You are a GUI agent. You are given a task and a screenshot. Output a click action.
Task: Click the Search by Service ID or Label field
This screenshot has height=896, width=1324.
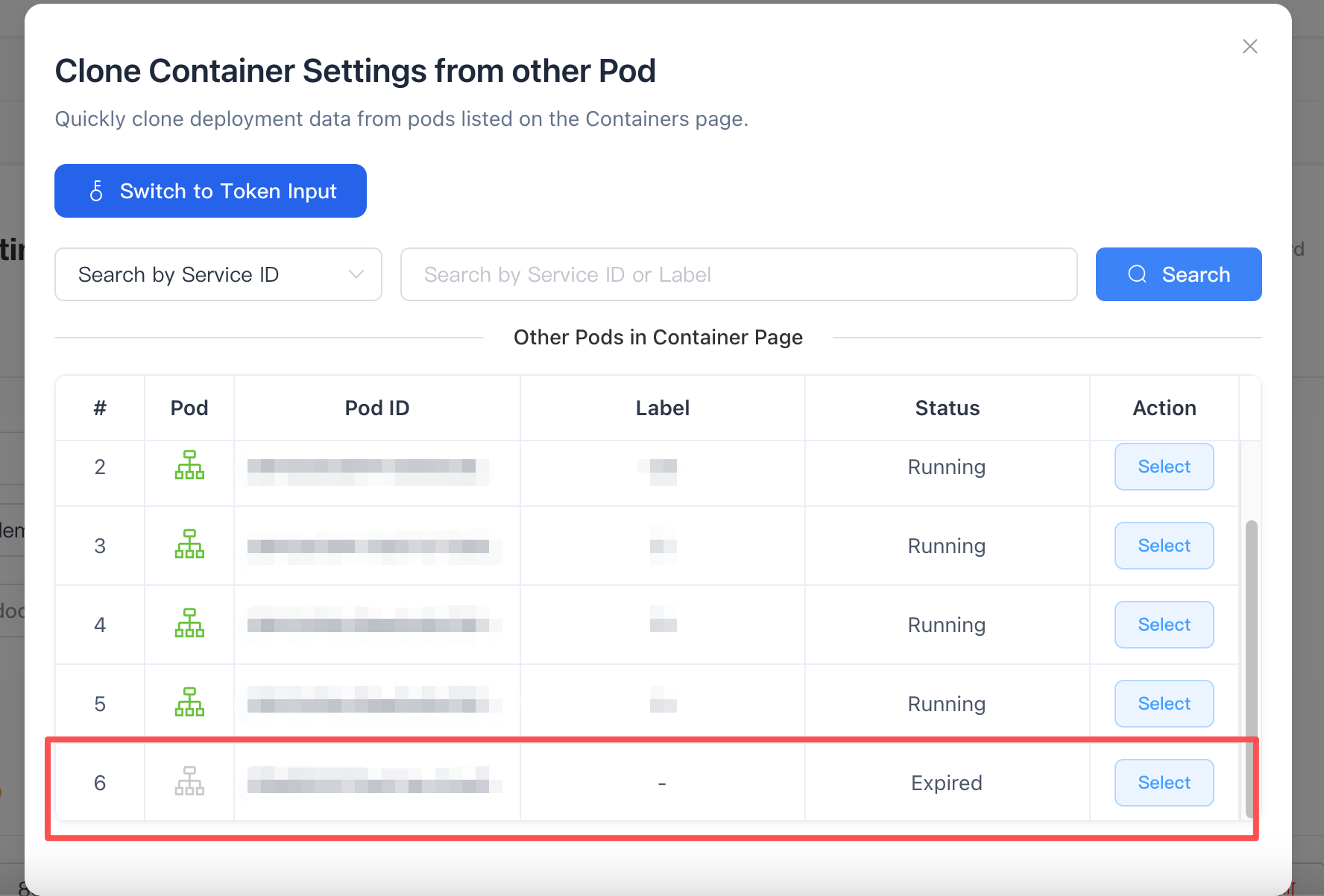pyautogui.click(x=738, y=274)
